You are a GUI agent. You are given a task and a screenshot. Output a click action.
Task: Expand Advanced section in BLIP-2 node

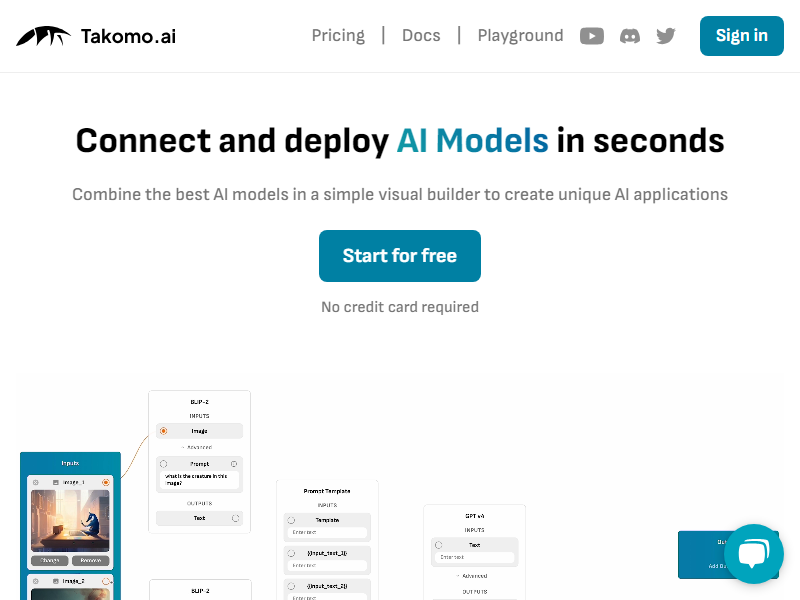click(x=197, y=447)
